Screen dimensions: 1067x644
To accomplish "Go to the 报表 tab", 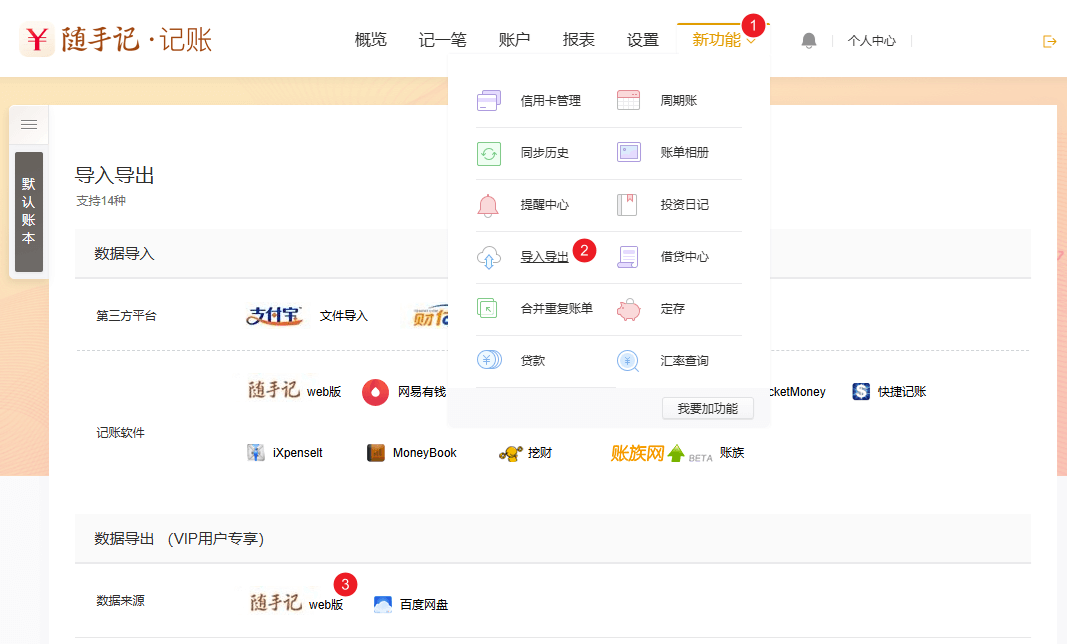I will point(579,40).
